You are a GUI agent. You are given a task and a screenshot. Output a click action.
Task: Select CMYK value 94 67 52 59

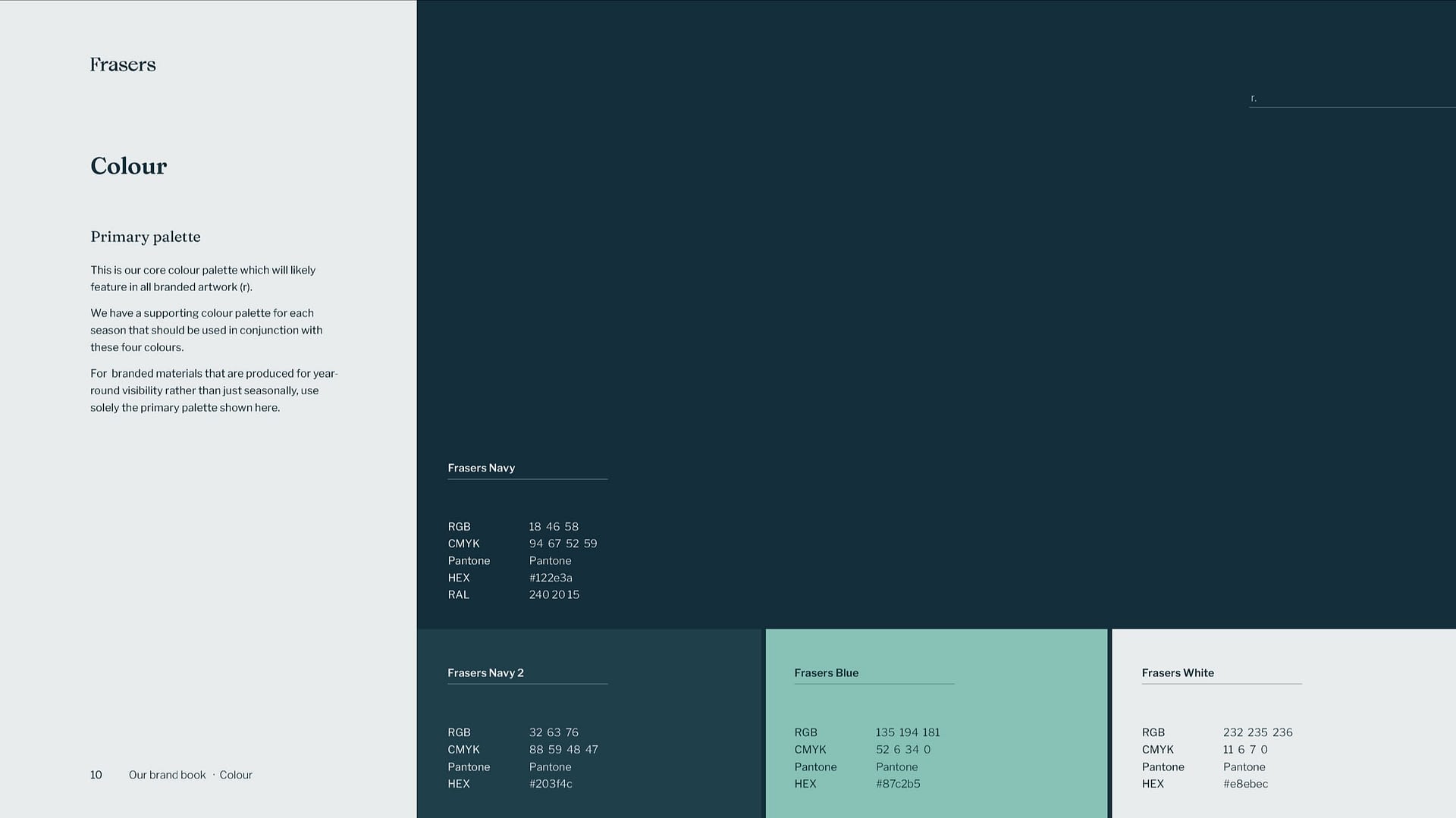[563, 544]
